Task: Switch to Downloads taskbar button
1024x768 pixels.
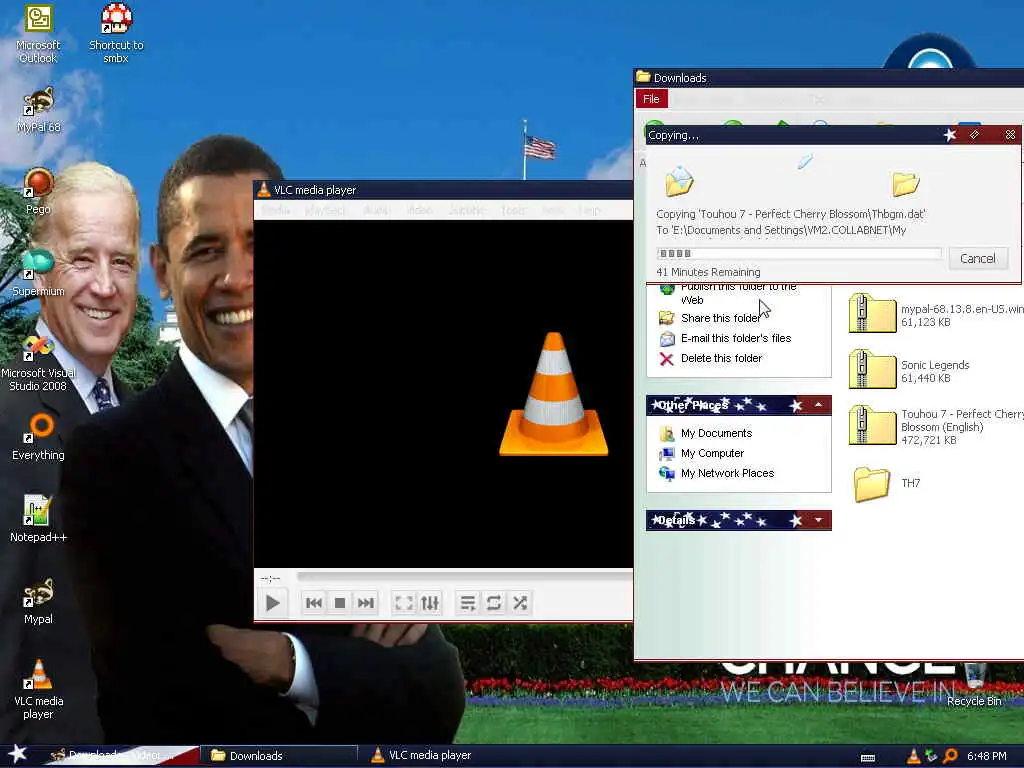Action: point(278,756)
